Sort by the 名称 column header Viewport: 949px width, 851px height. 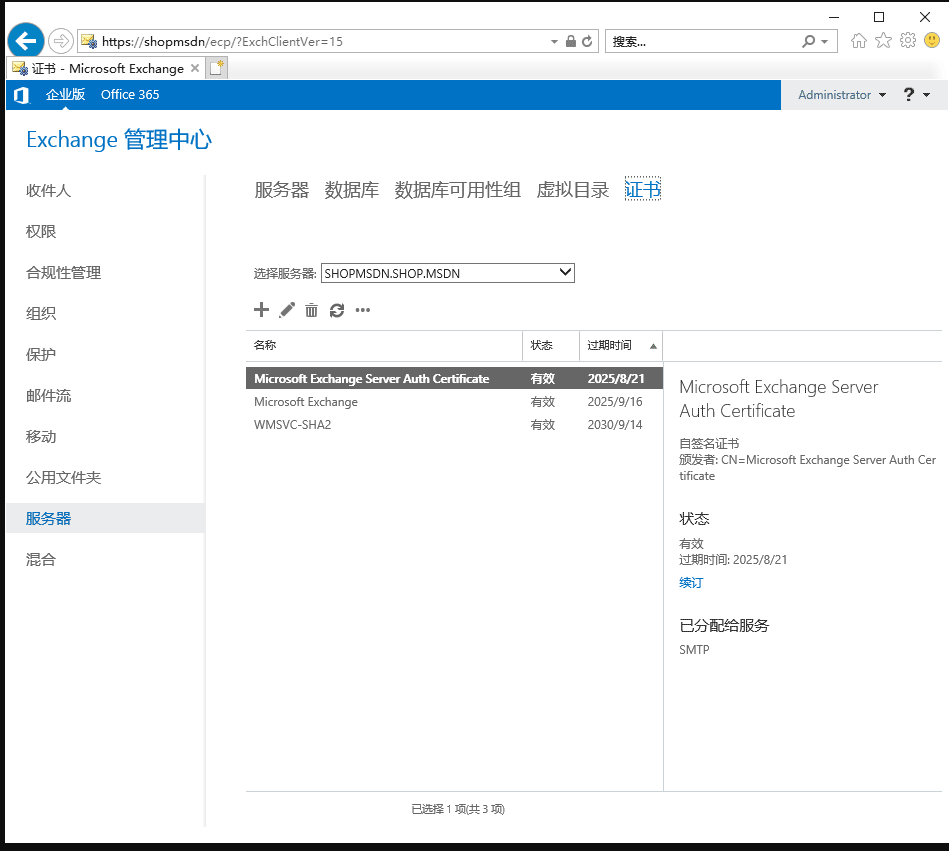click(384, 346)
